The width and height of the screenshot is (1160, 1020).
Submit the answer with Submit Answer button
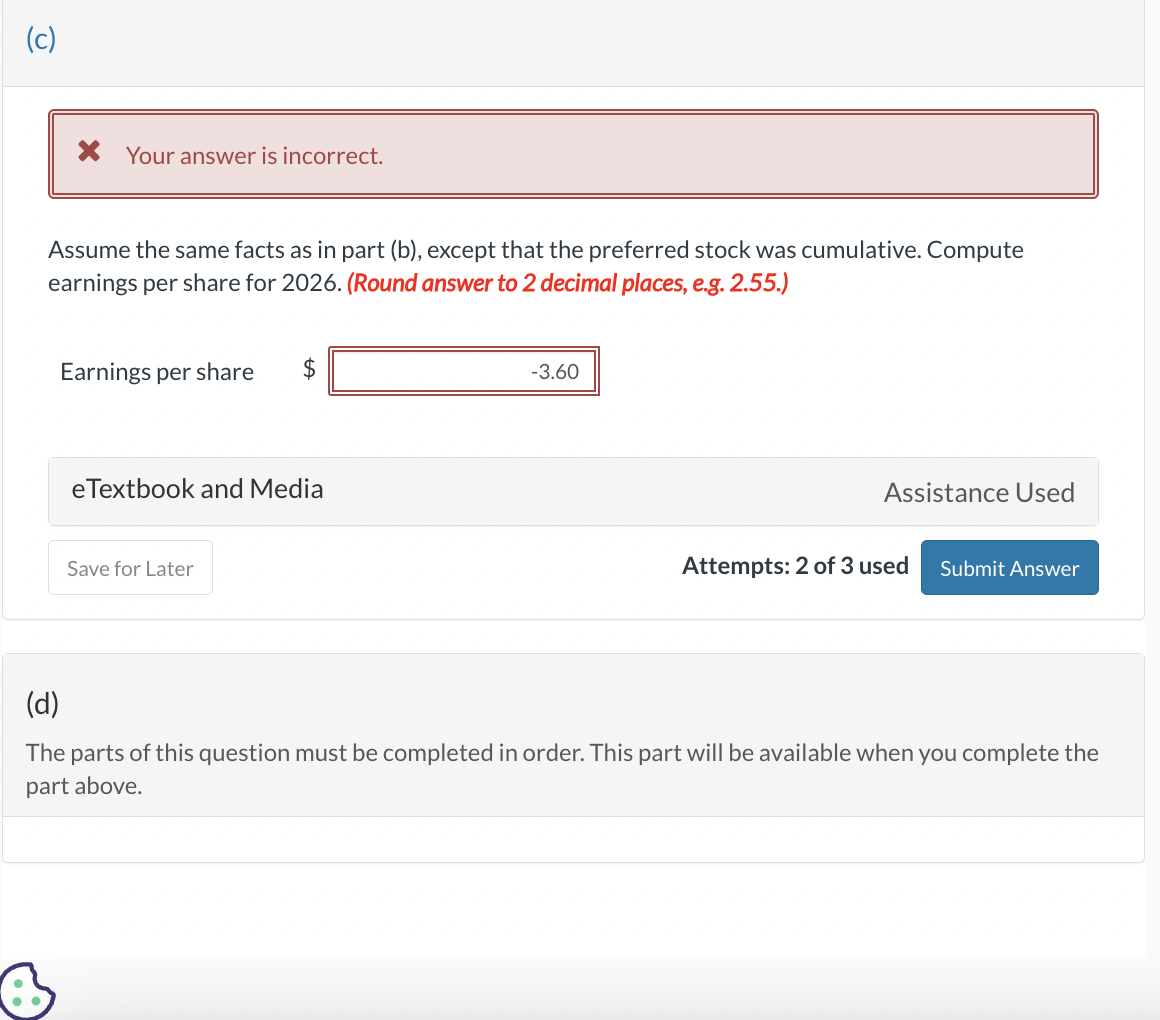pos(1009,567)
